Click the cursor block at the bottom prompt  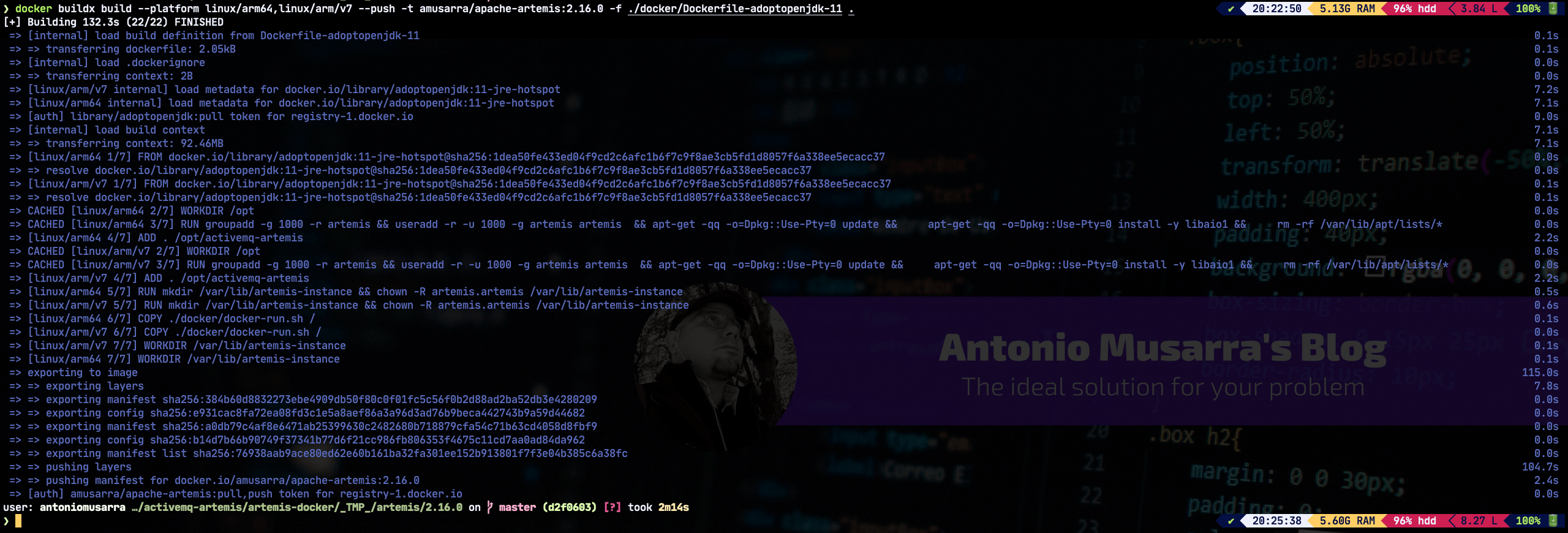[x=18, y=521]
